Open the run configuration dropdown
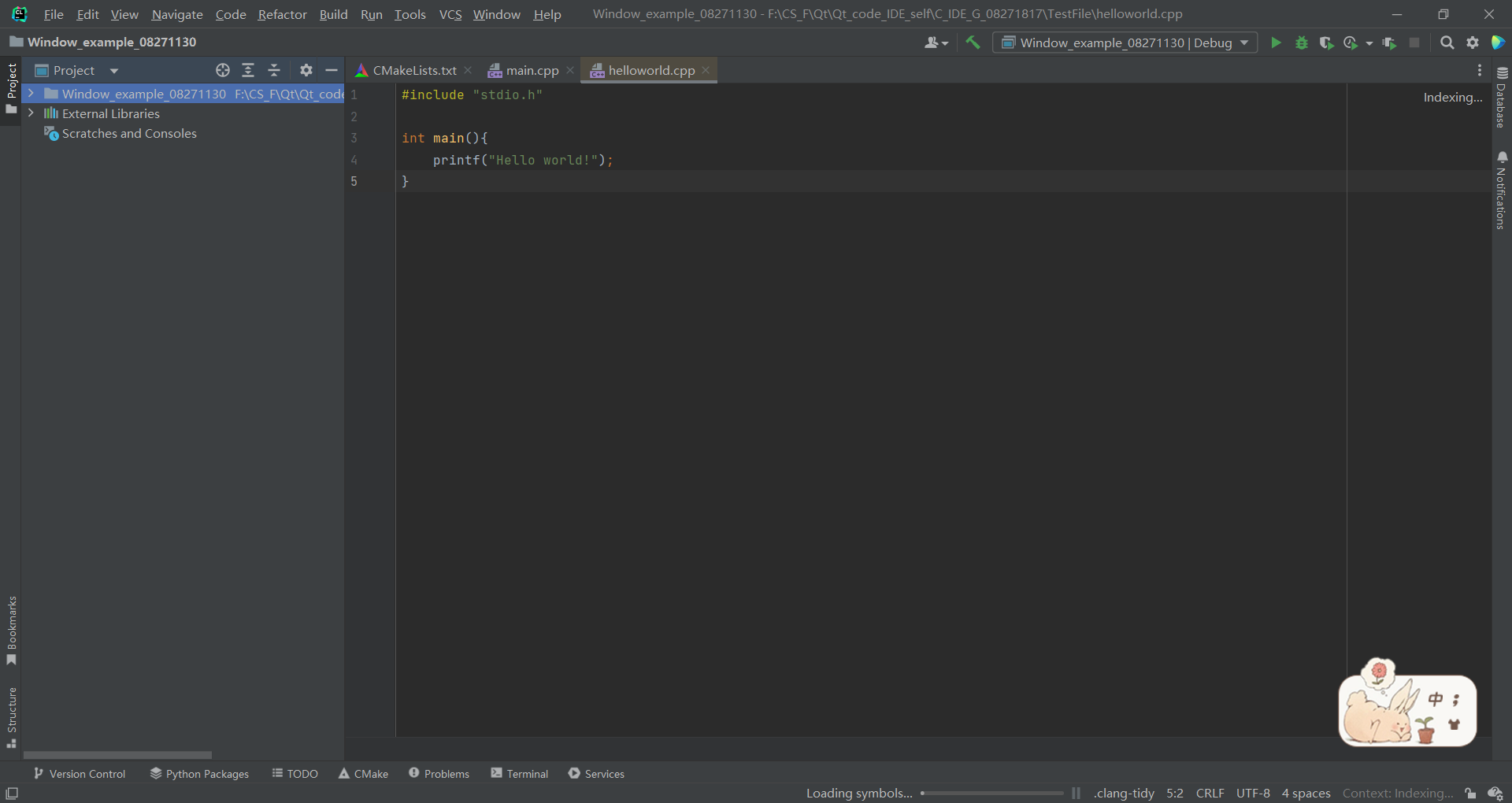1512x803 pixels. coord(1244,43)
